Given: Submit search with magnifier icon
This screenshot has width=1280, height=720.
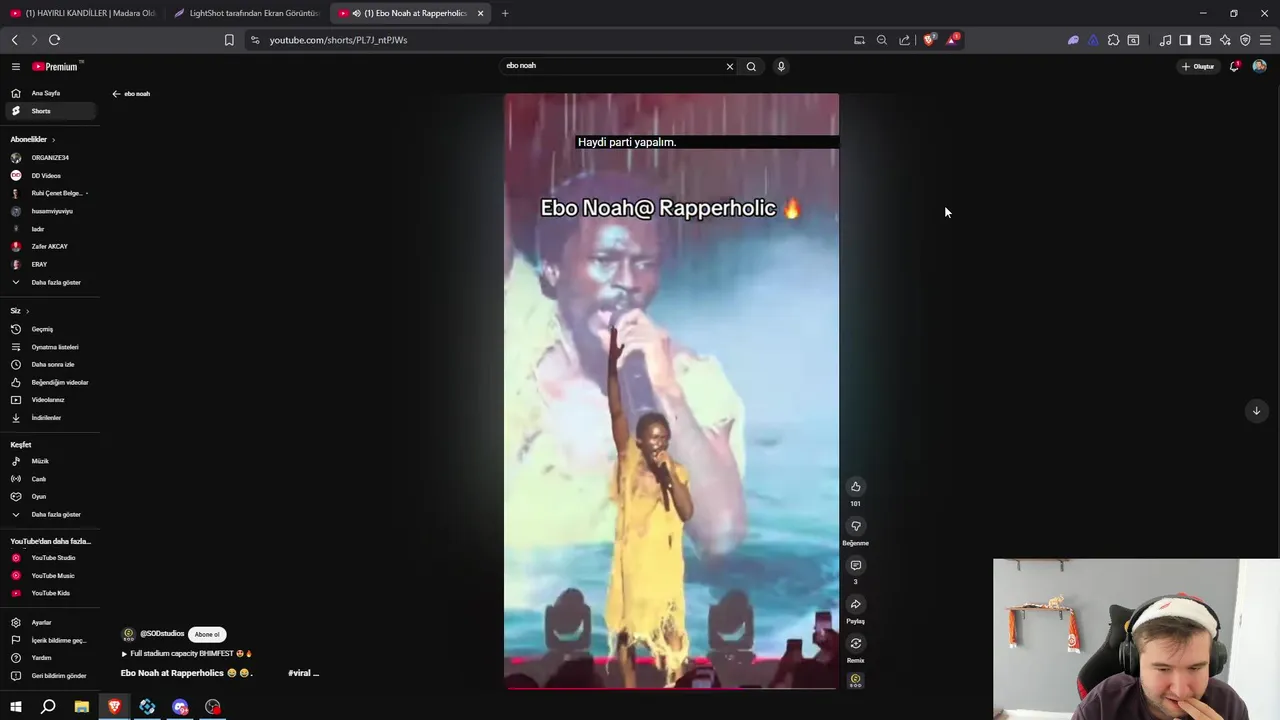Looking at the screenshot, I should [x=751, y=66].
